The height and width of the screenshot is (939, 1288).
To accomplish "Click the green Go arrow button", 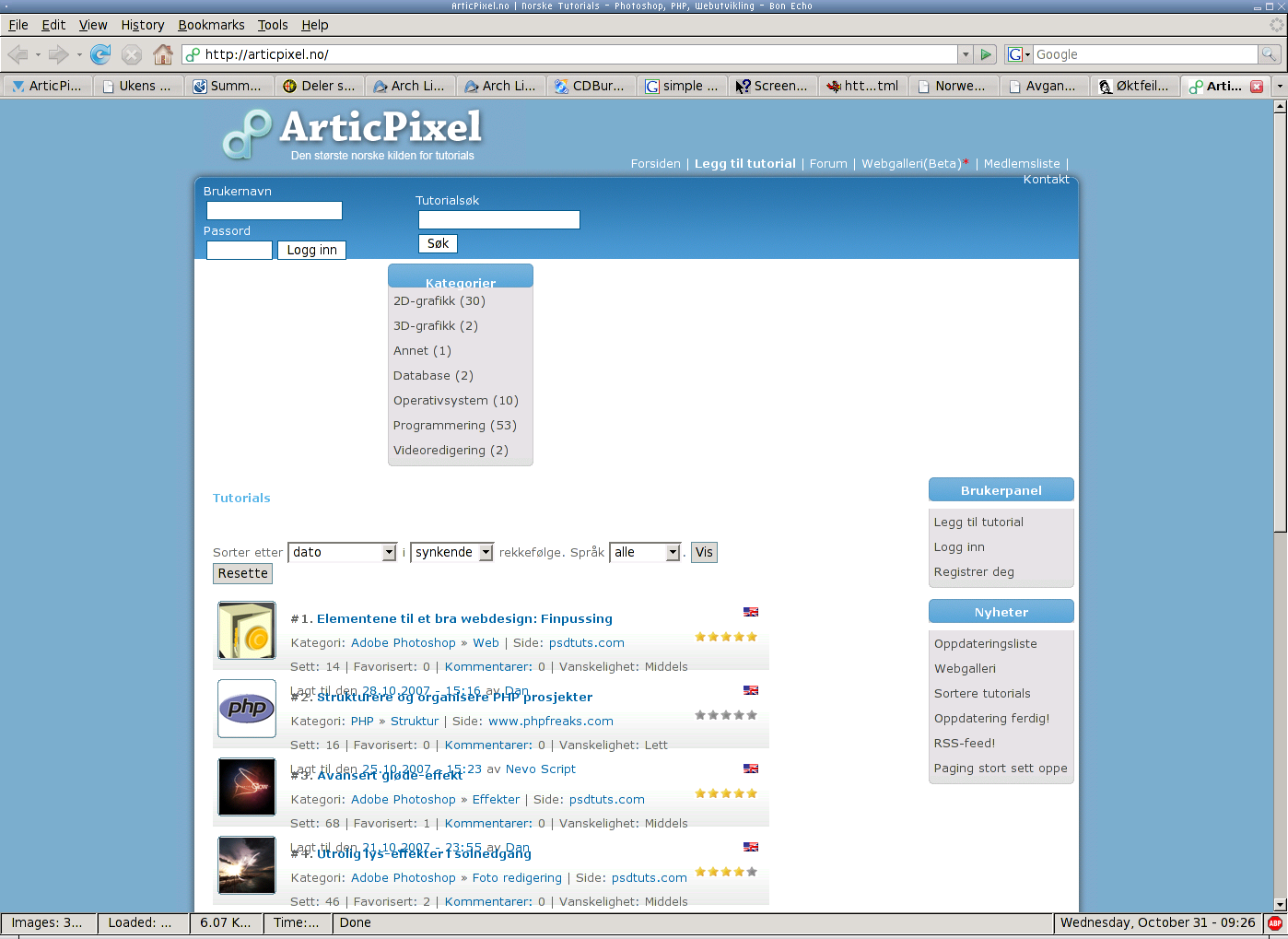I will (986, 54).
